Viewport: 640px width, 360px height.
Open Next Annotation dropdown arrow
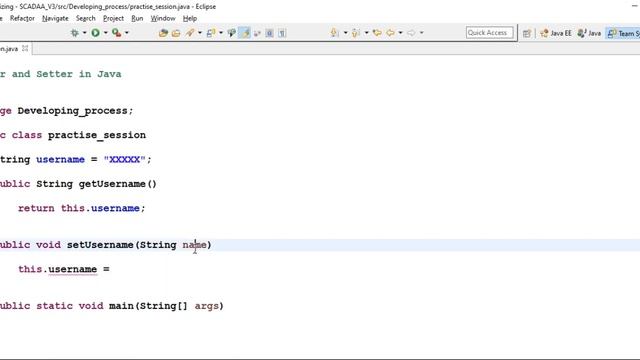coord(345,33)
